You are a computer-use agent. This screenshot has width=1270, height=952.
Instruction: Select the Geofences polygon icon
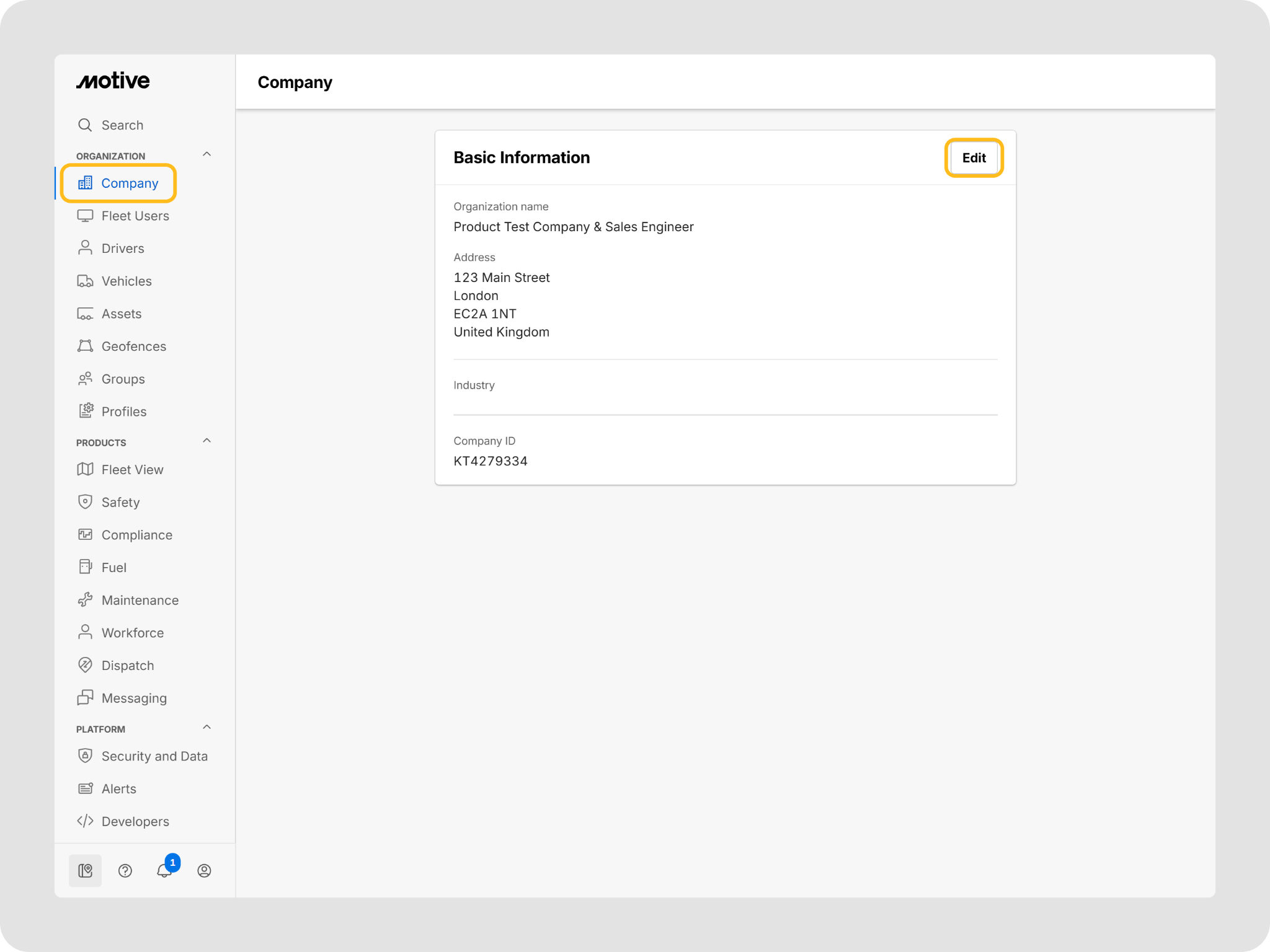point(85,346)
